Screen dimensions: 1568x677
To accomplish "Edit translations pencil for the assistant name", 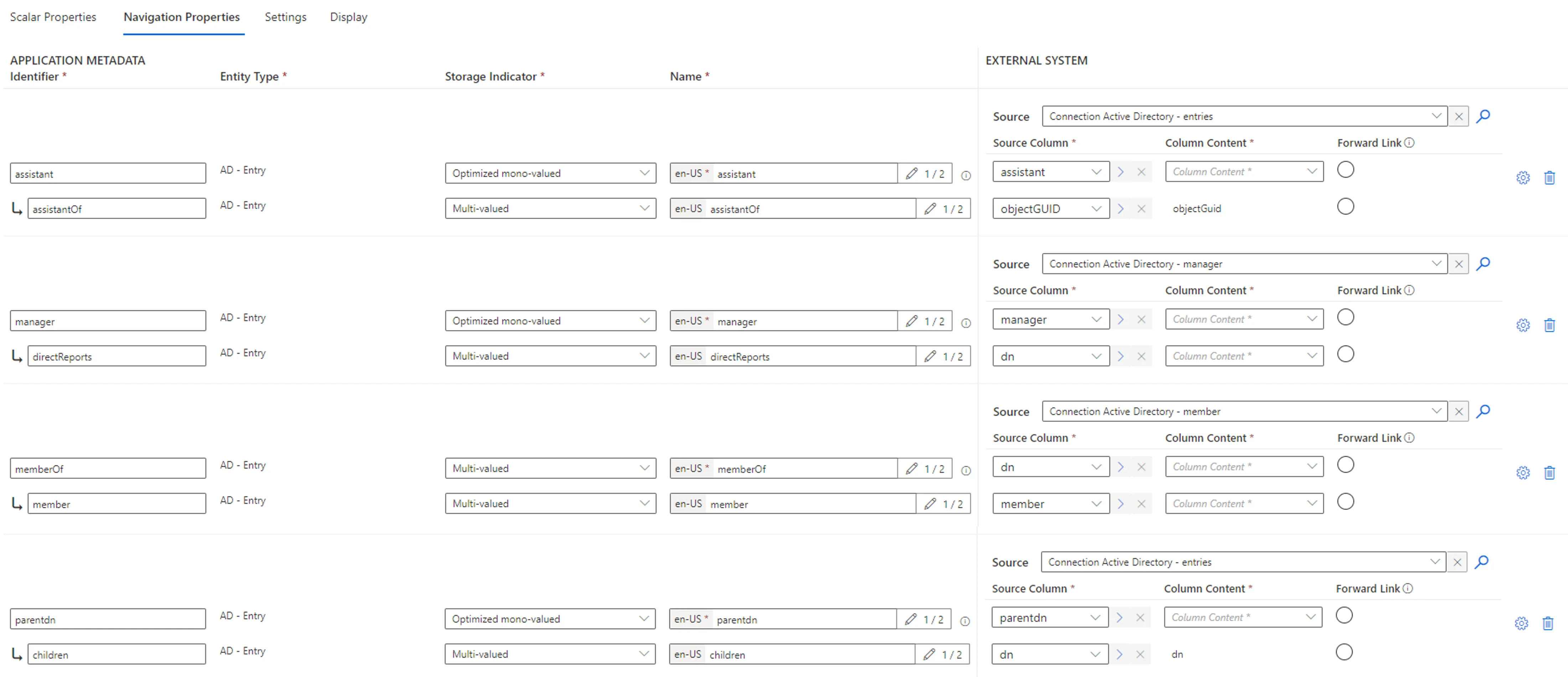I will (x=911, y=173).
